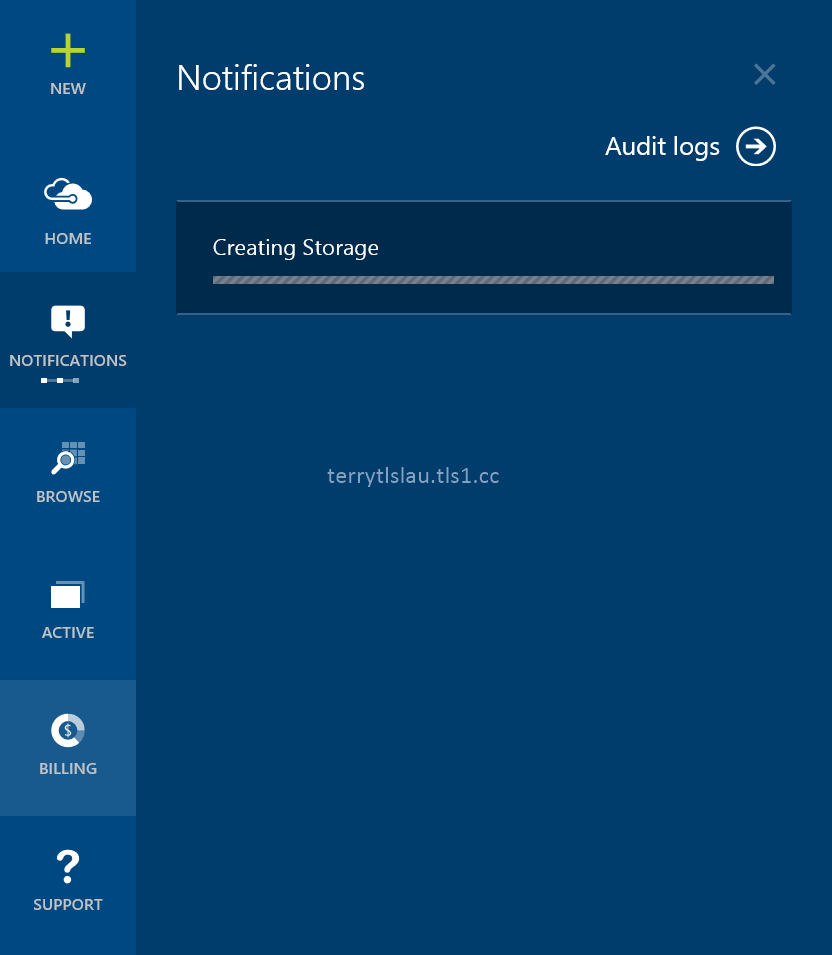
Task: Open the BILLING dollar icon
Action: click(67, 729)
